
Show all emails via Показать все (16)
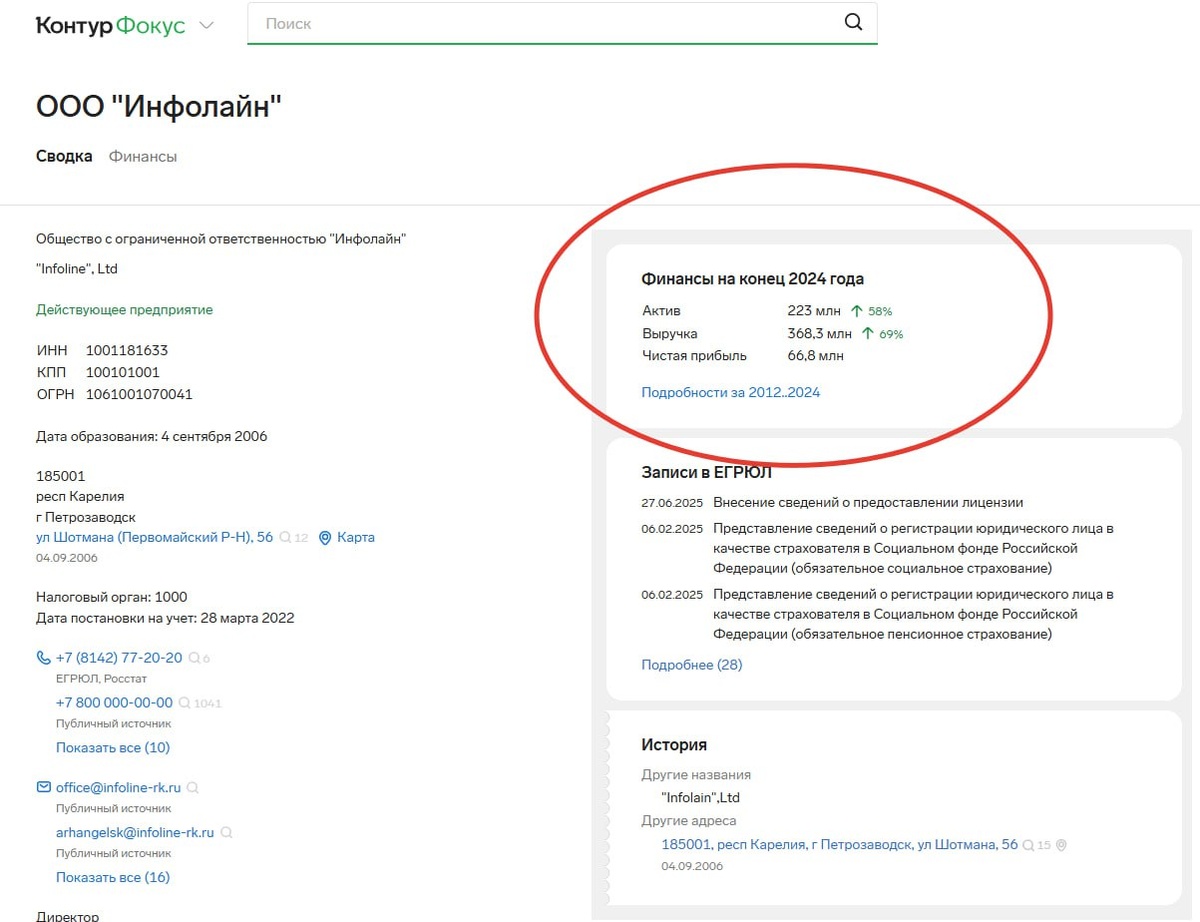click(x=113, y=877)
